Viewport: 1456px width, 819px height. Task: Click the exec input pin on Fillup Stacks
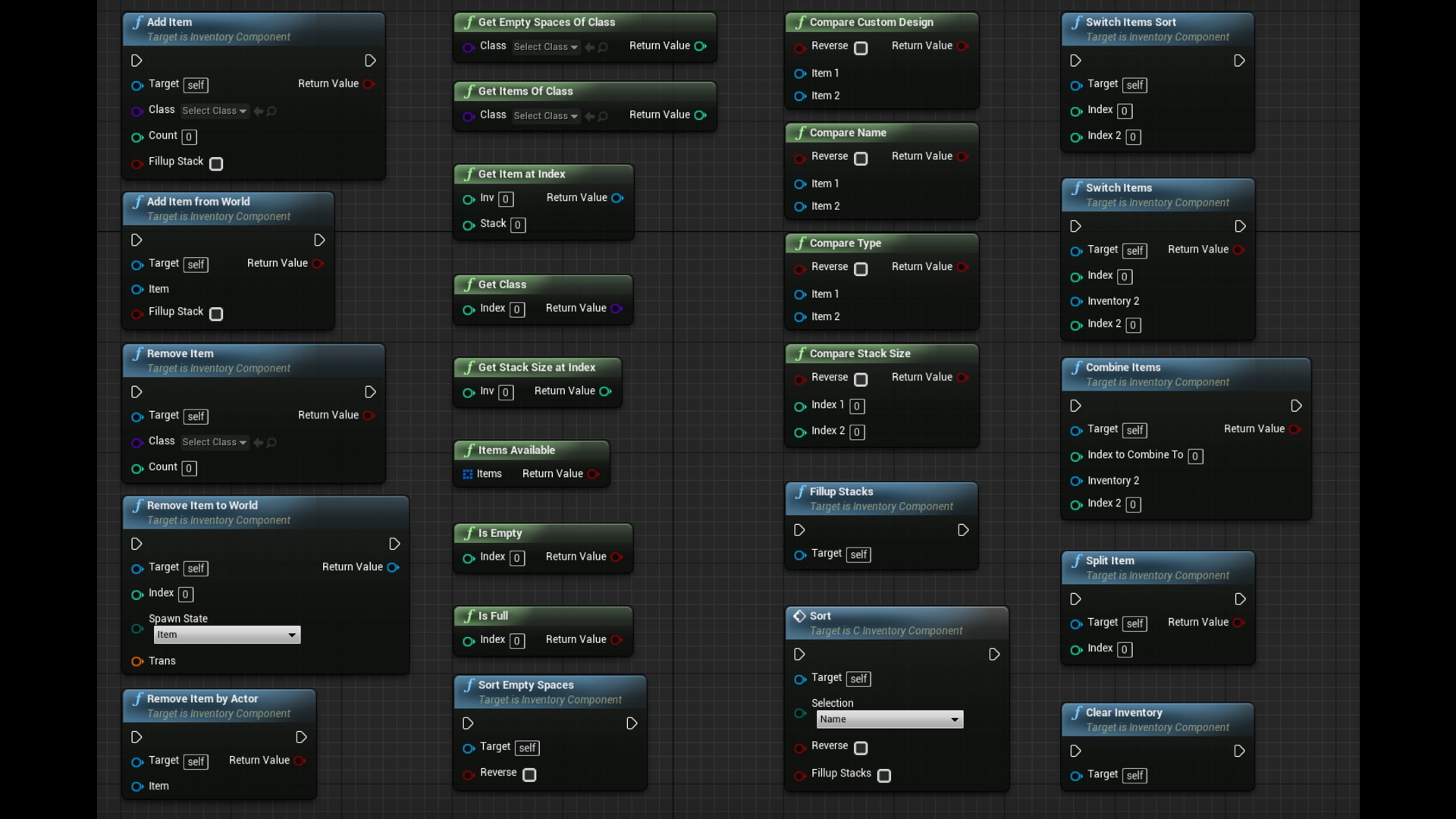pos(799,530)
